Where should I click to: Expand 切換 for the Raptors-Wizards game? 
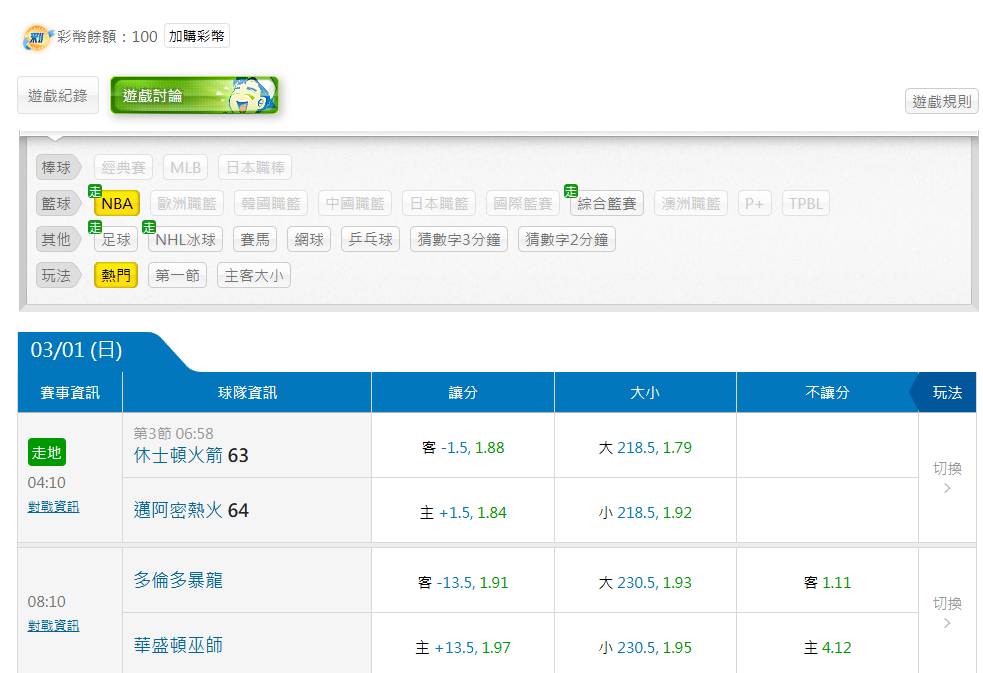click(947, 612)
